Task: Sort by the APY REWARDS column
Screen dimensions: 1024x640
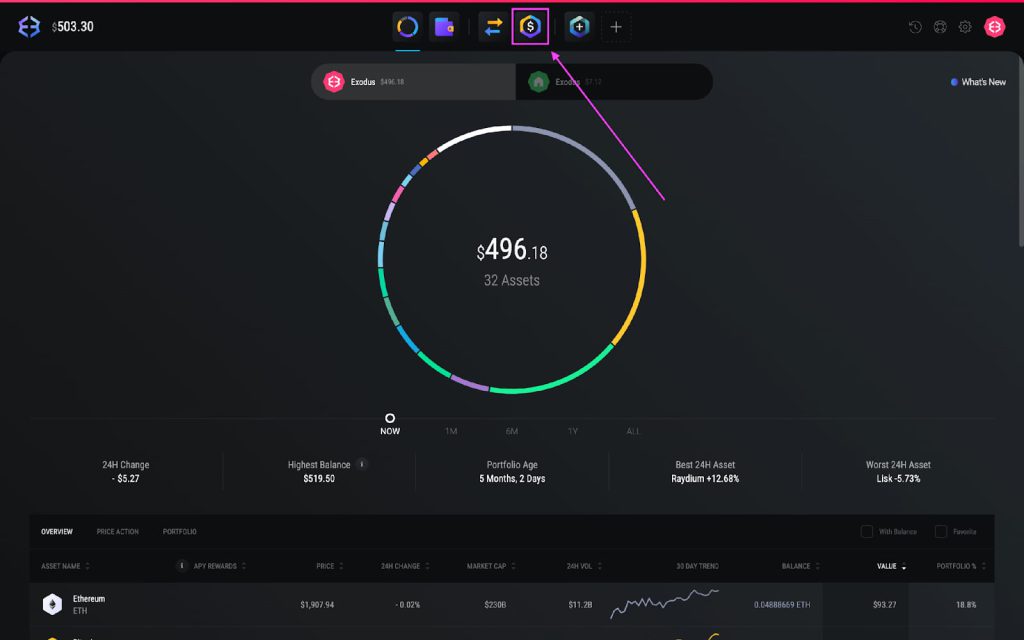Action: click(x=219, y=566)
